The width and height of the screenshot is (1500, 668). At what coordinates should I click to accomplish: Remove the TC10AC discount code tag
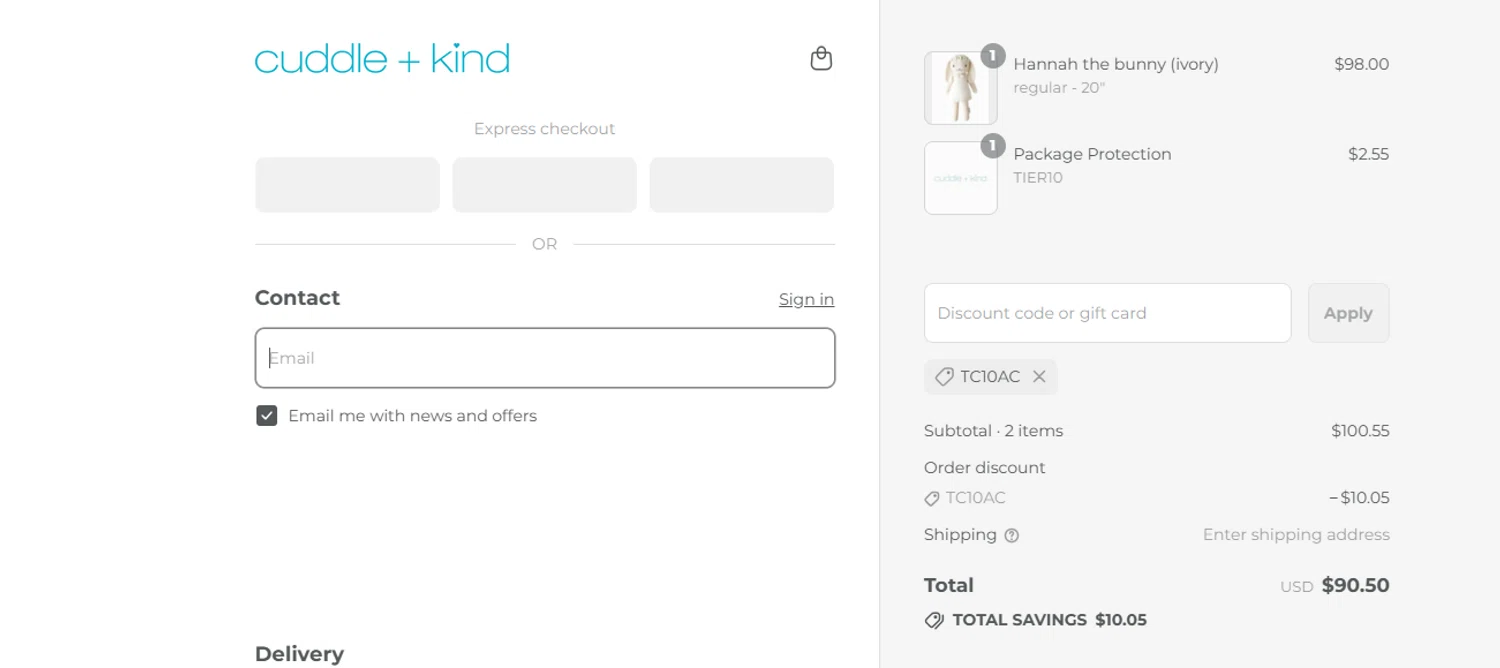coord(1039,377)
